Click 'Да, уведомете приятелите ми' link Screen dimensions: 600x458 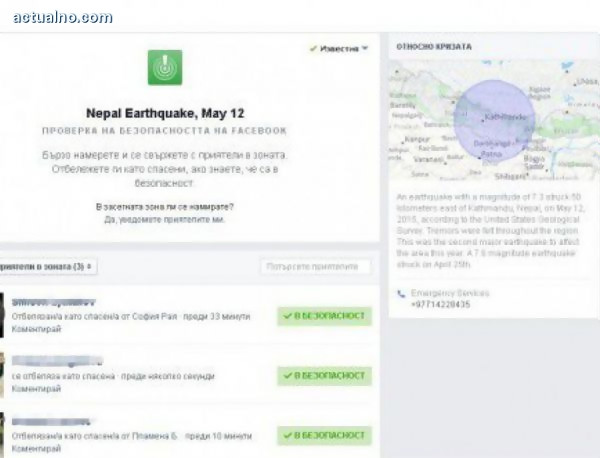(x=165, y=220)
